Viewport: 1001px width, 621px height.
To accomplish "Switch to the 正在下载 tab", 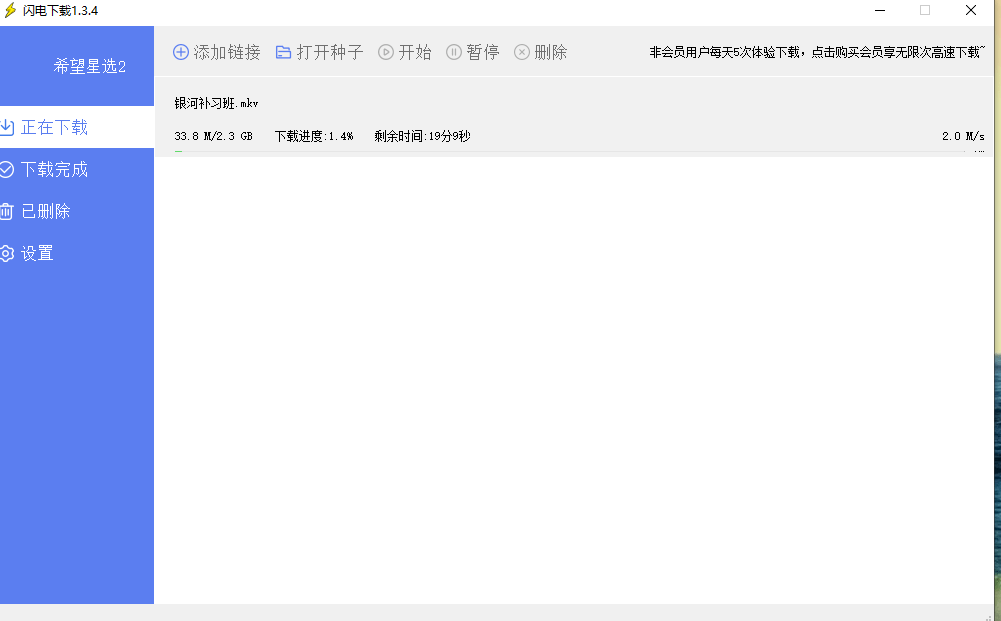I will 77,127.
